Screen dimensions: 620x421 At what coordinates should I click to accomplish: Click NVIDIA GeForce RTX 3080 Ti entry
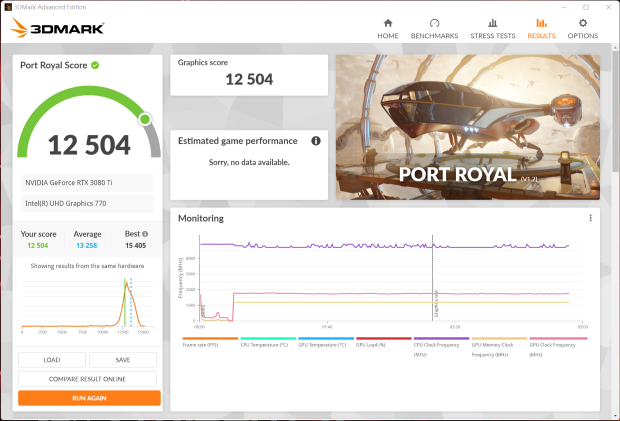tap(87, 183)
